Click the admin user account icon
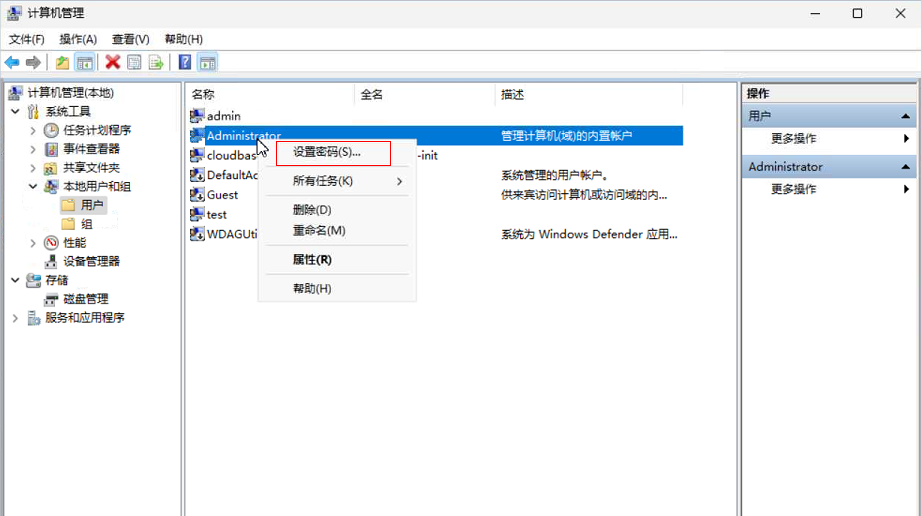The height and width of the screenshot is (516, 921). (197, 116)
